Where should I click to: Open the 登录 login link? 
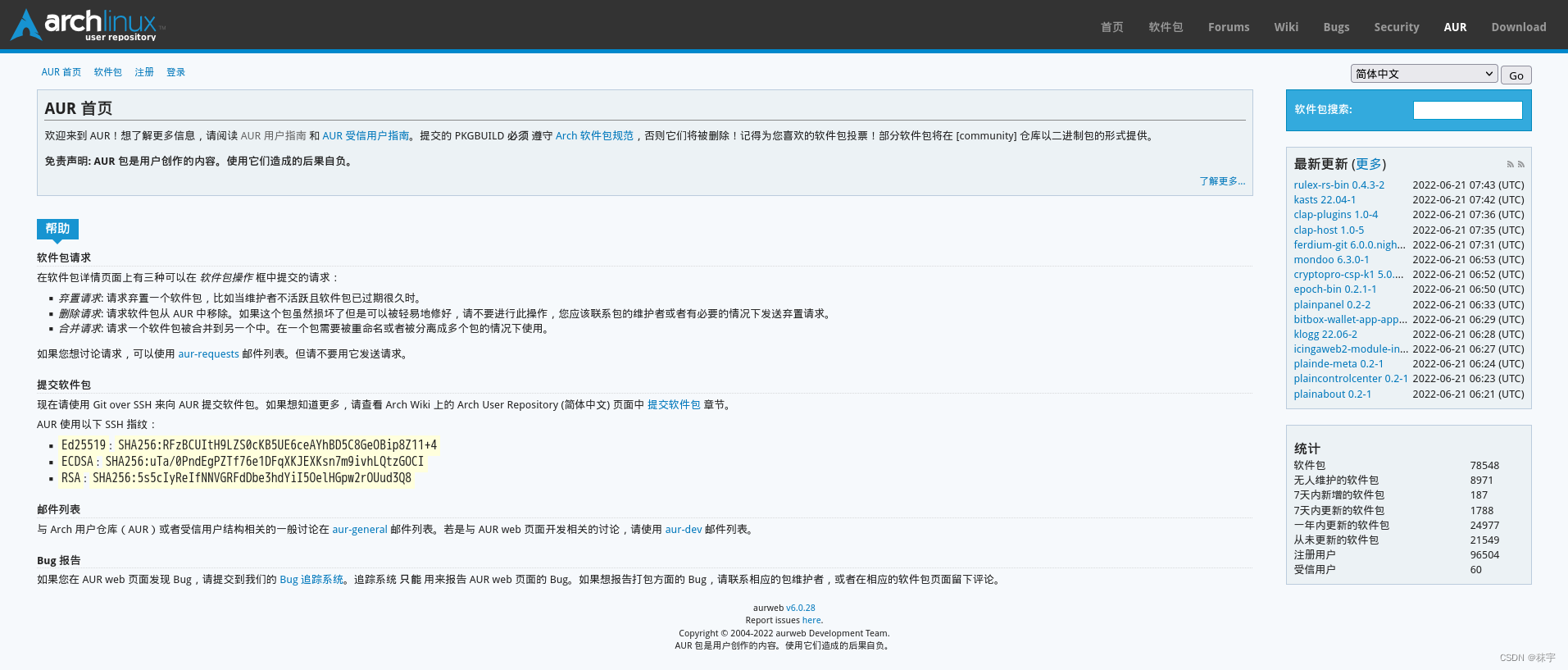tap(176, 72)
